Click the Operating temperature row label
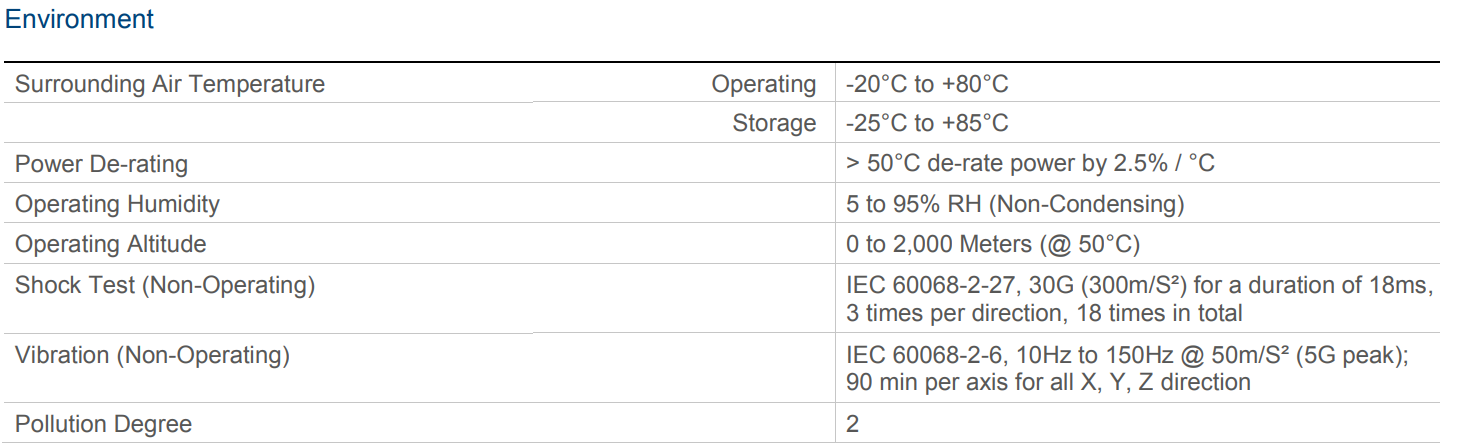 tap(764, 85)
